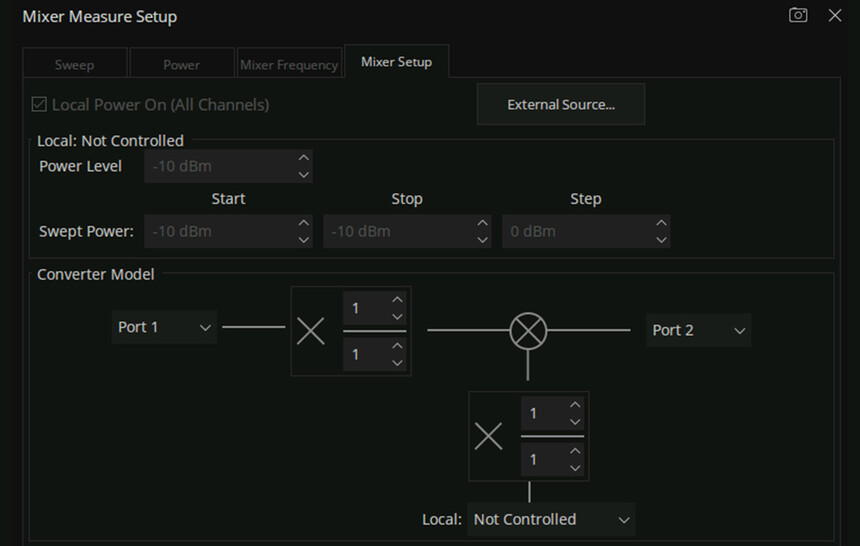Decrease the local divider denominator value
This screenshot has height=546, width=860.
pos(574,467)
